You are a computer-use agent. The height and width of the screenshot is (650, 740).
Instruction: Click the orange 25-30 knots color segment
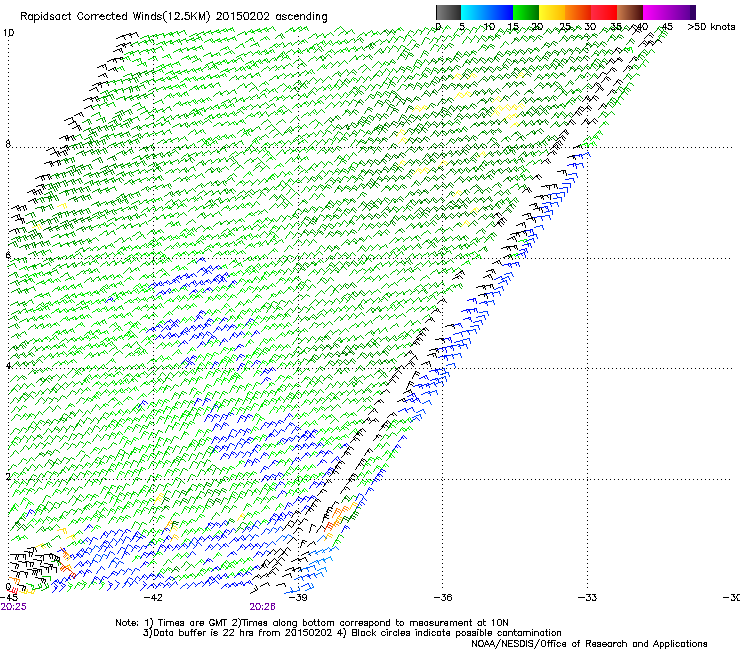(x=578, y=12)
